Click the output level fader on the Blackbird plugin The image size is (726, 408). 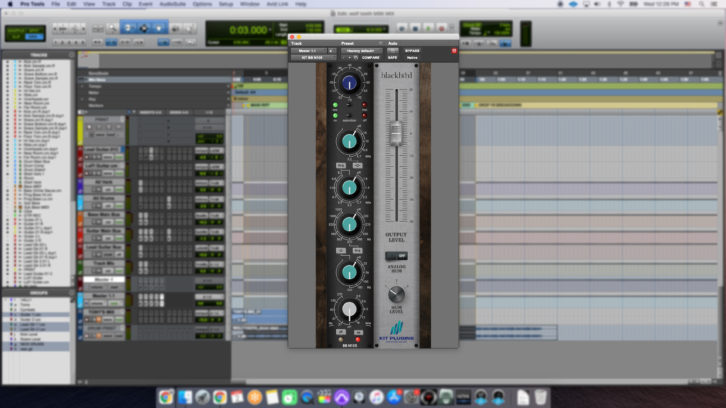pos(396,133)
